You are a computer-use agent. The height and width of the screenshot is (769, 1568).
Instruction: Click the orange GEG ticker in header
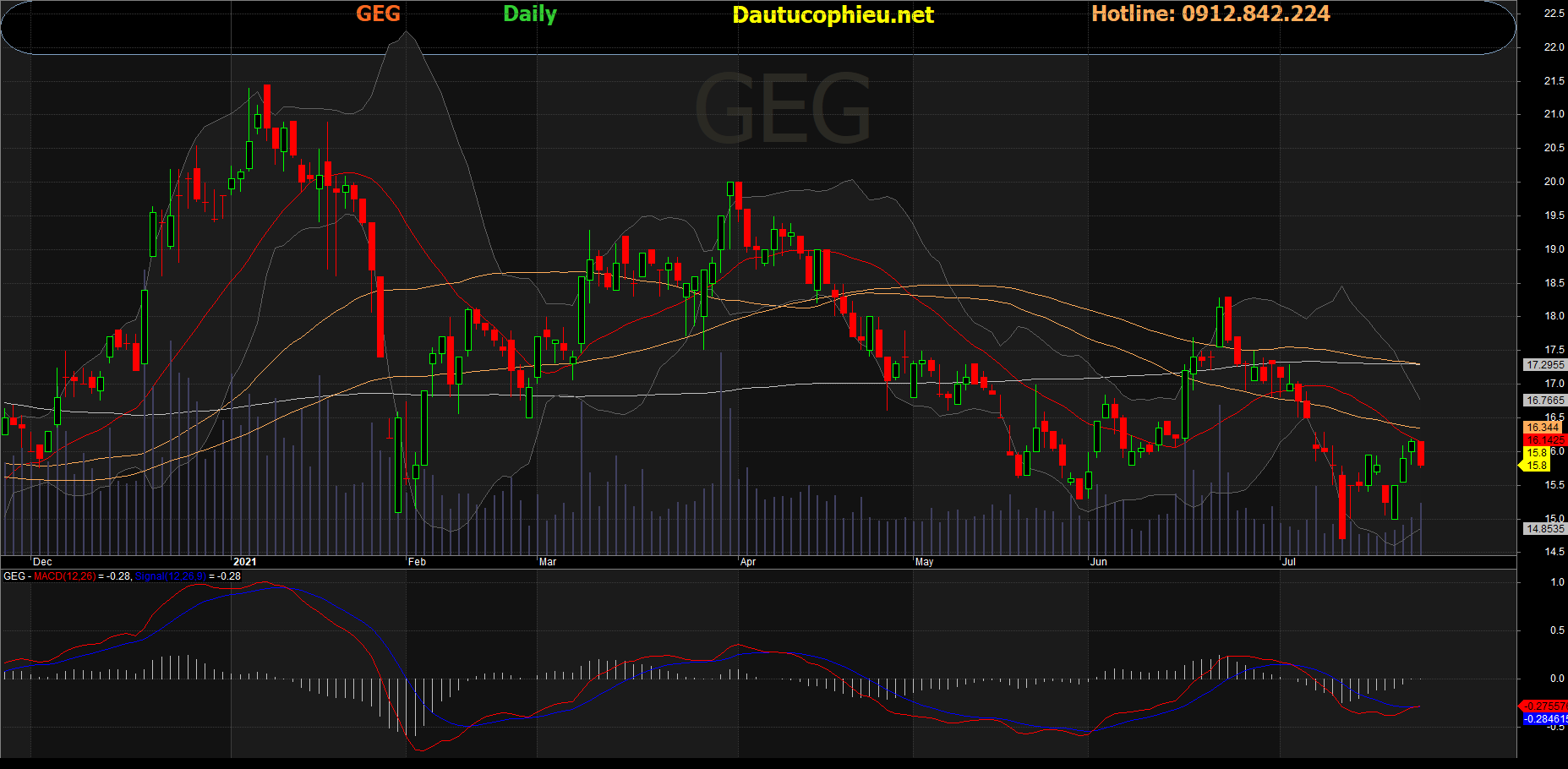[x=378, y=14]
